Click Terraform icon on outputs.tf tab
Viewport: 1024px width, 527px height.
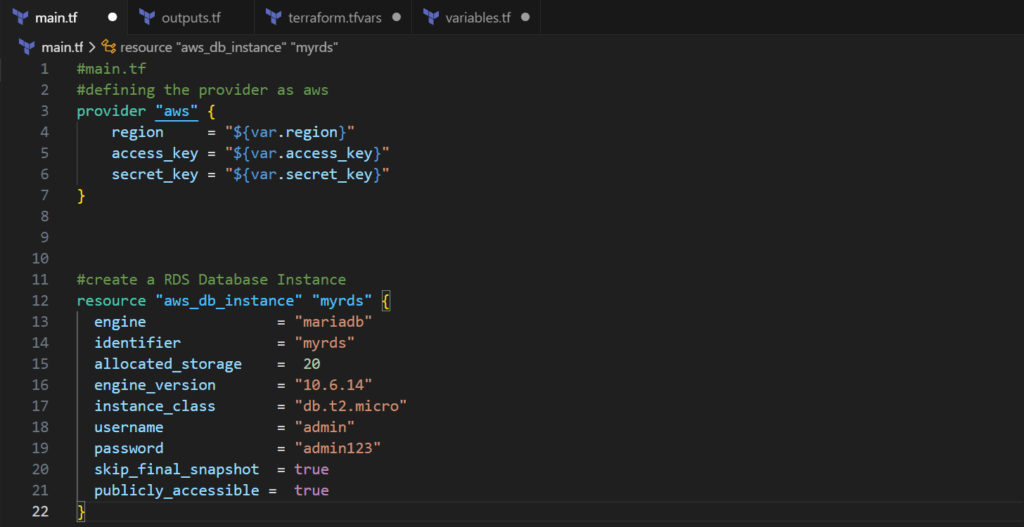point(148,17)
